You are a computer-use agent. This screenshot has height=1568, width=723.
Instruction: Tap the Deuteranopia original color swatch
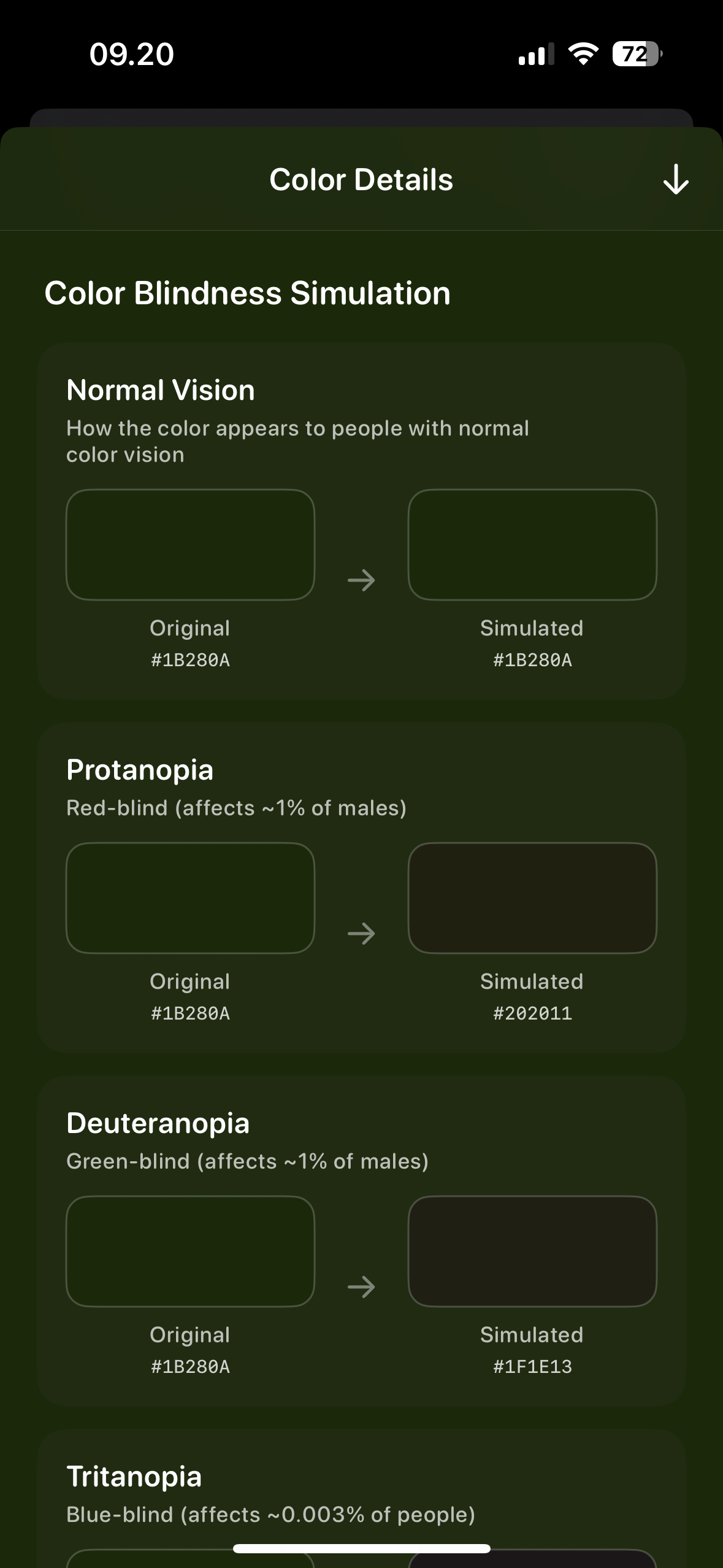coord(190,1251)
